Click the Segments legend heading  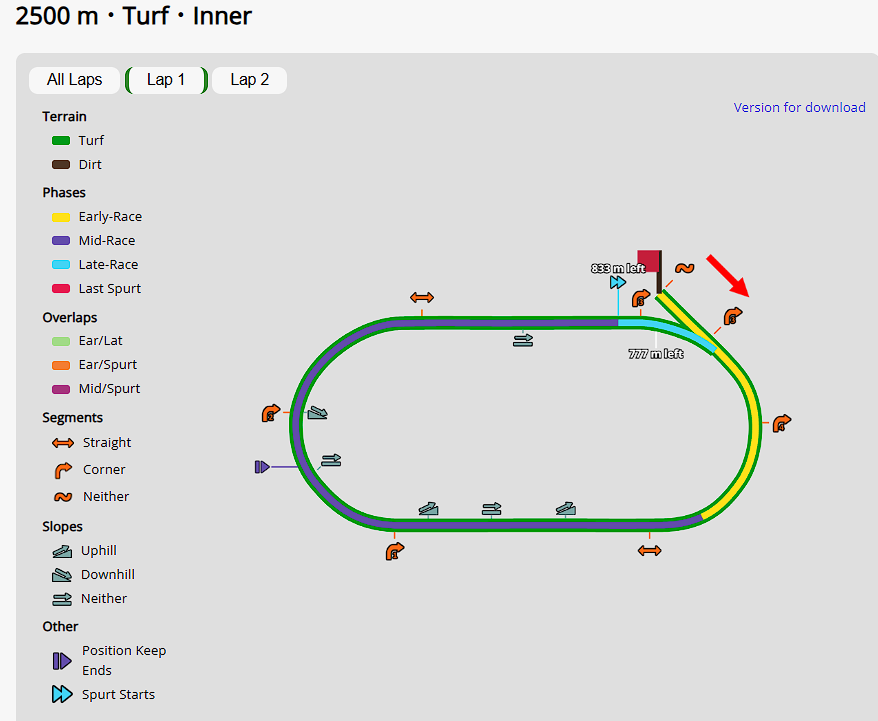point(72,418)
